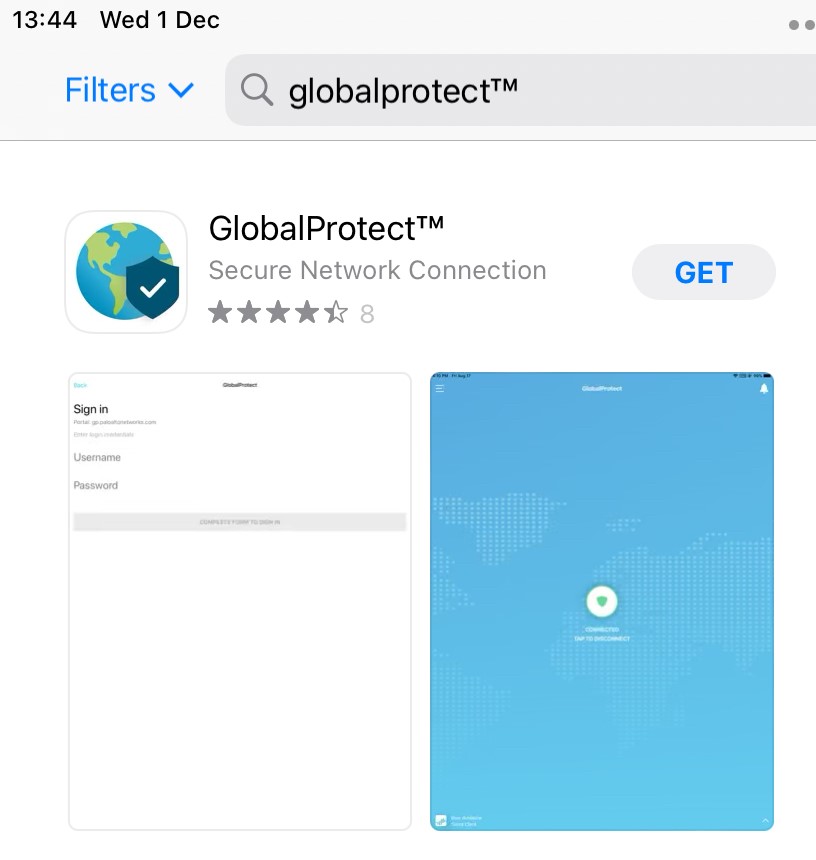Image resolution: width=816 pixels, height=860 pixels.
Task: Tap the hamburger menu icon in blue screenshot
Action: click(440, 388)
